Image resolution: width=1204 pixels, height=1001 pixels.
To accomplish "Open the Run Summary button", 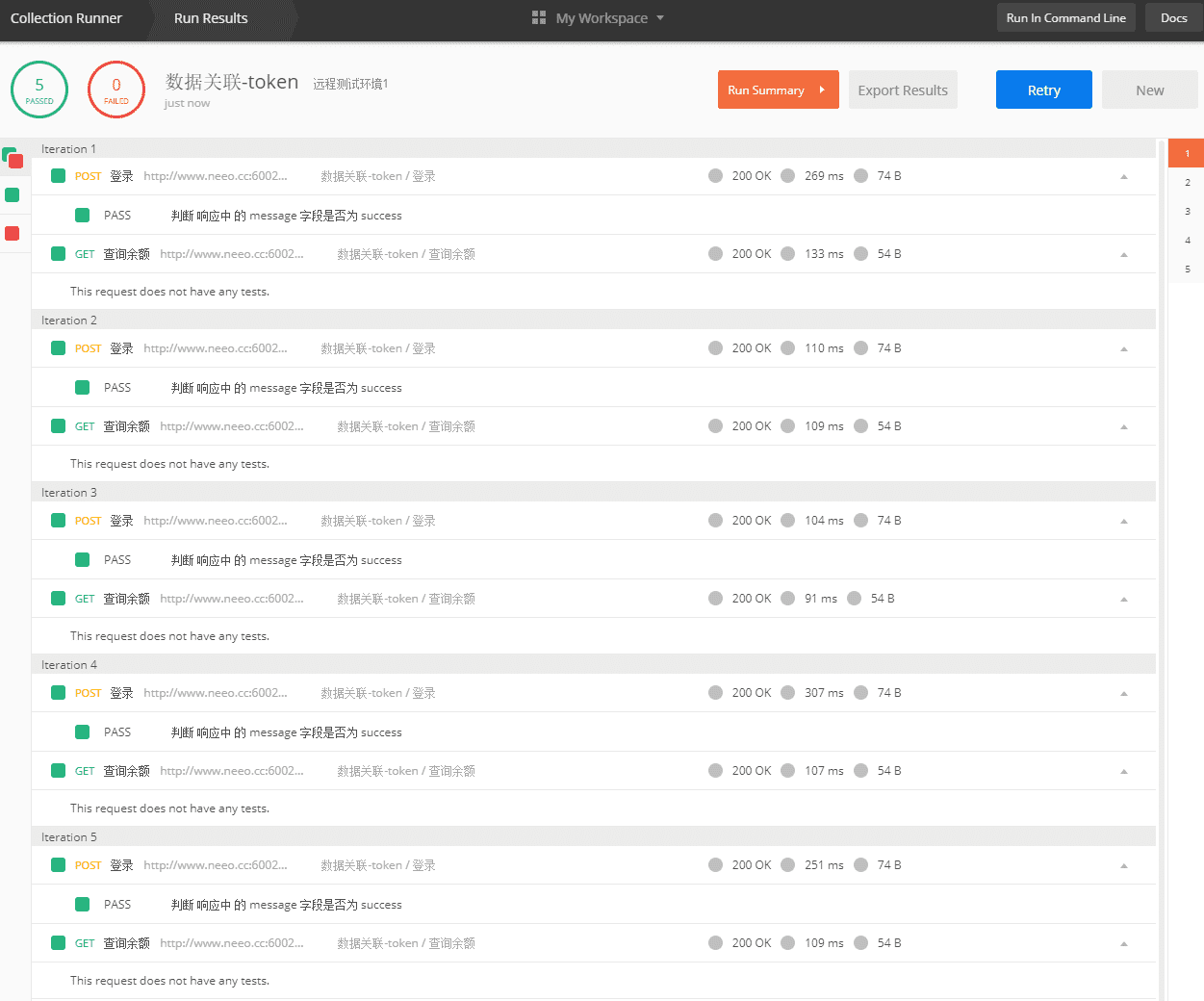I will pyautogui.click(x=779, y=90).
